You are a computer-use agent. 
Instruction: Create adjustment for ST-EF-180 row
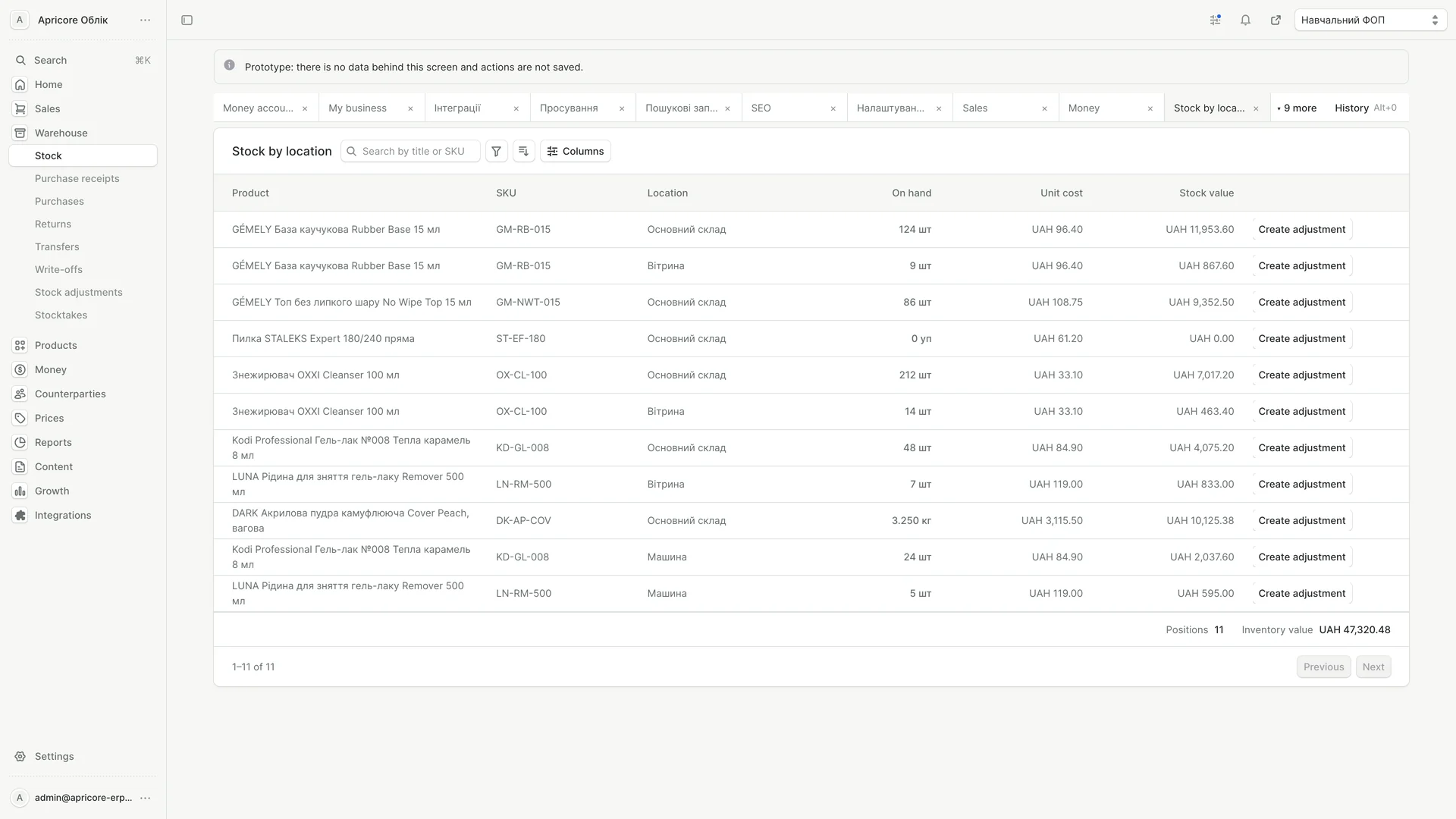click(x=1301, y=338)
